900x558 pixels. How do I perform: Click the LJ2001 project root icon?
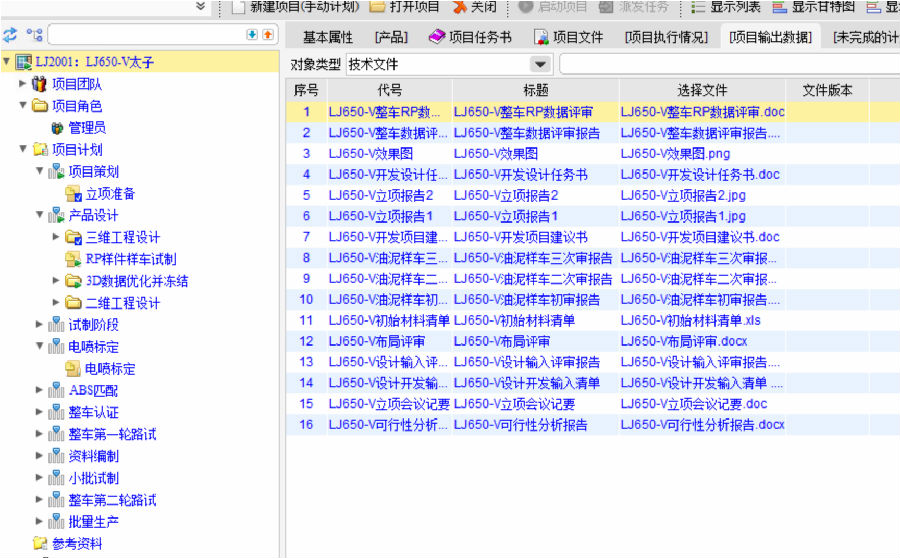pyautogui.click(x=24, y=62)
